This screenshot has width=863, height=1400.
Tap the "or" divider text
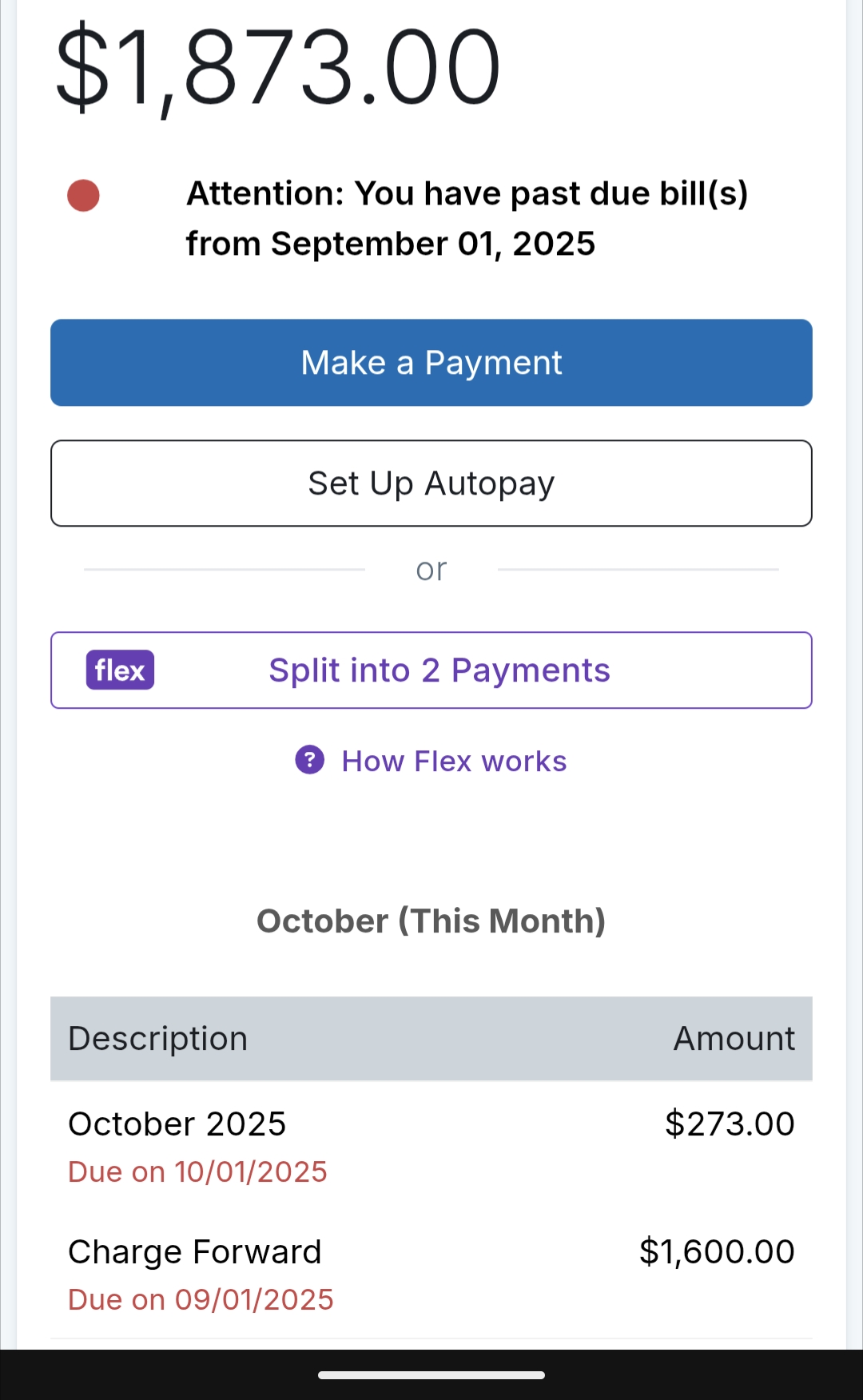tap(431, 570)
